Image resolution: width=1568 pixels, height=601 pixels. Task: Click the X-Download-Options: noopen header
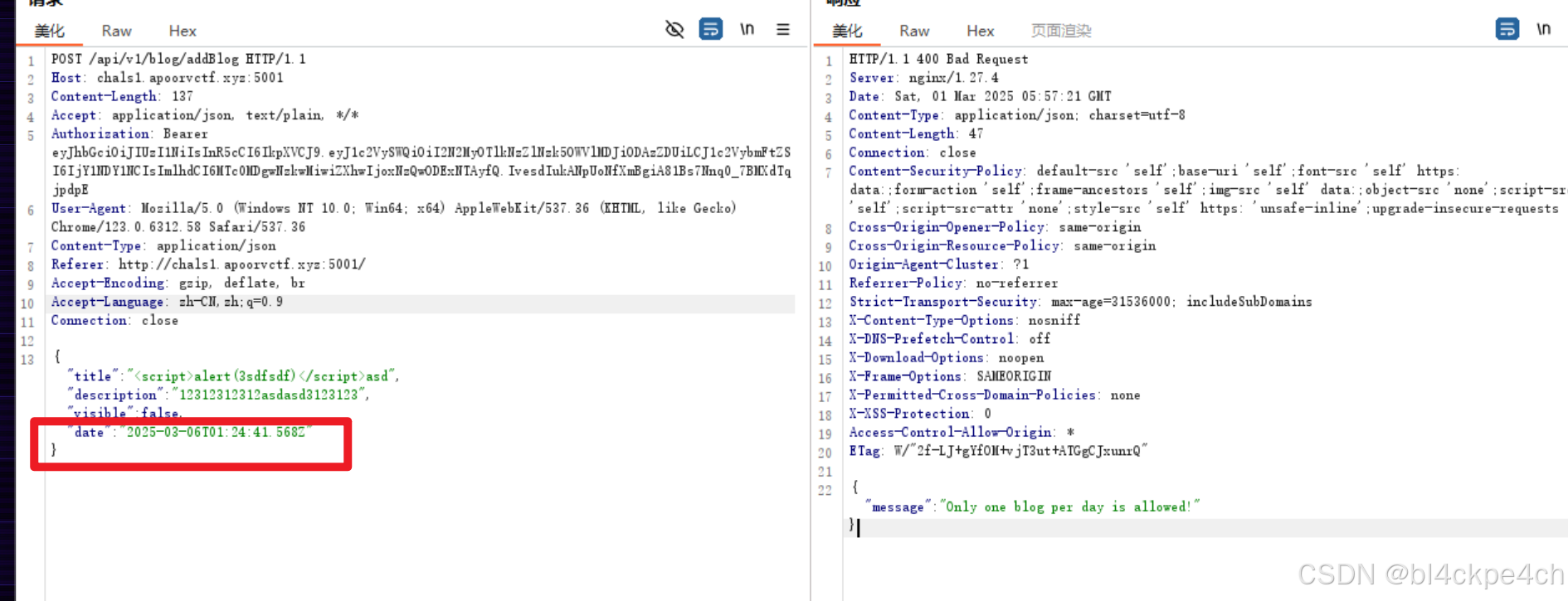[x=946, y=357]
